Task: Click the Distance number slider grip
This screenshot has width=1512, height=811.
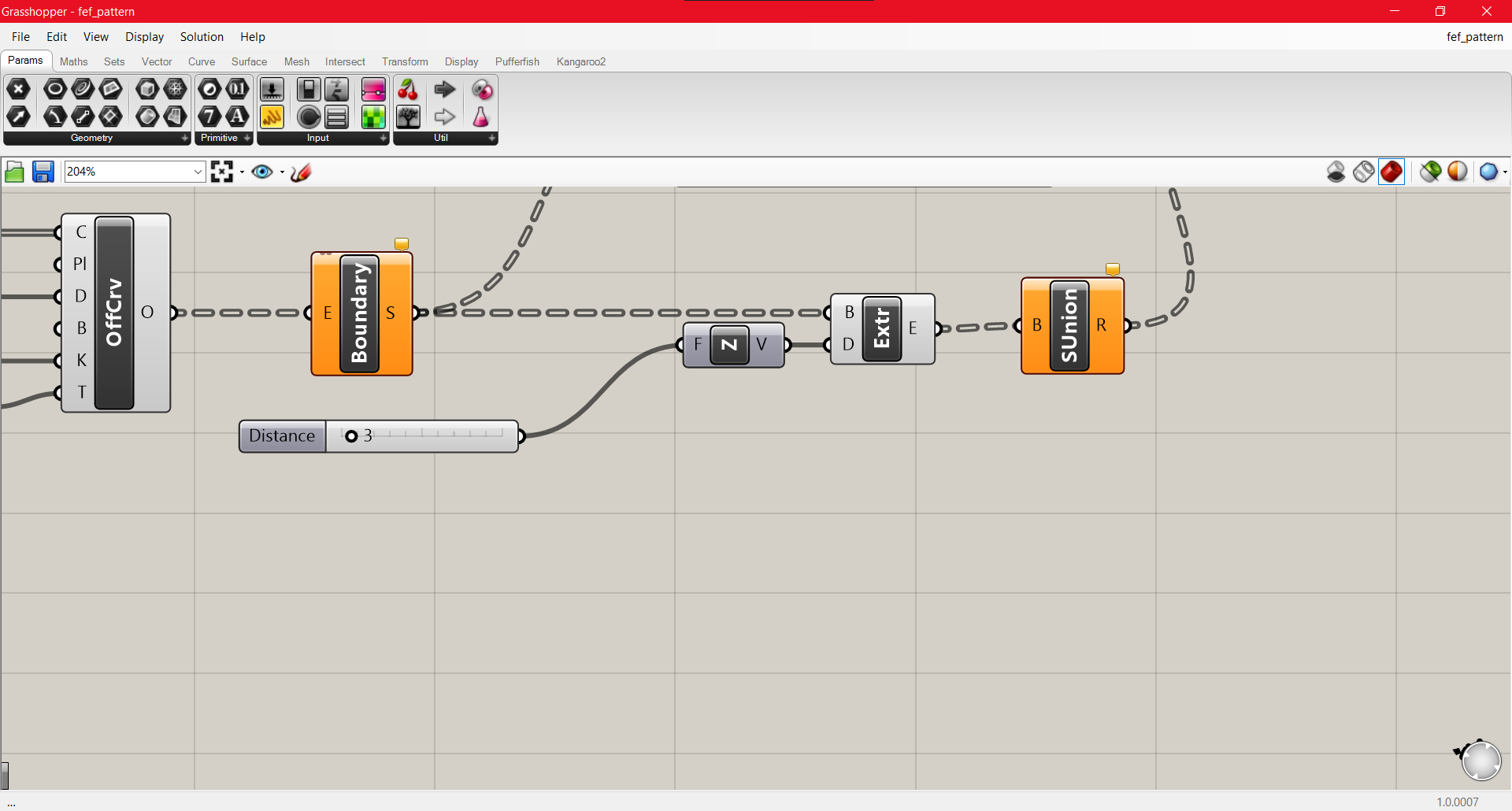Action: (x=351, y=435)
